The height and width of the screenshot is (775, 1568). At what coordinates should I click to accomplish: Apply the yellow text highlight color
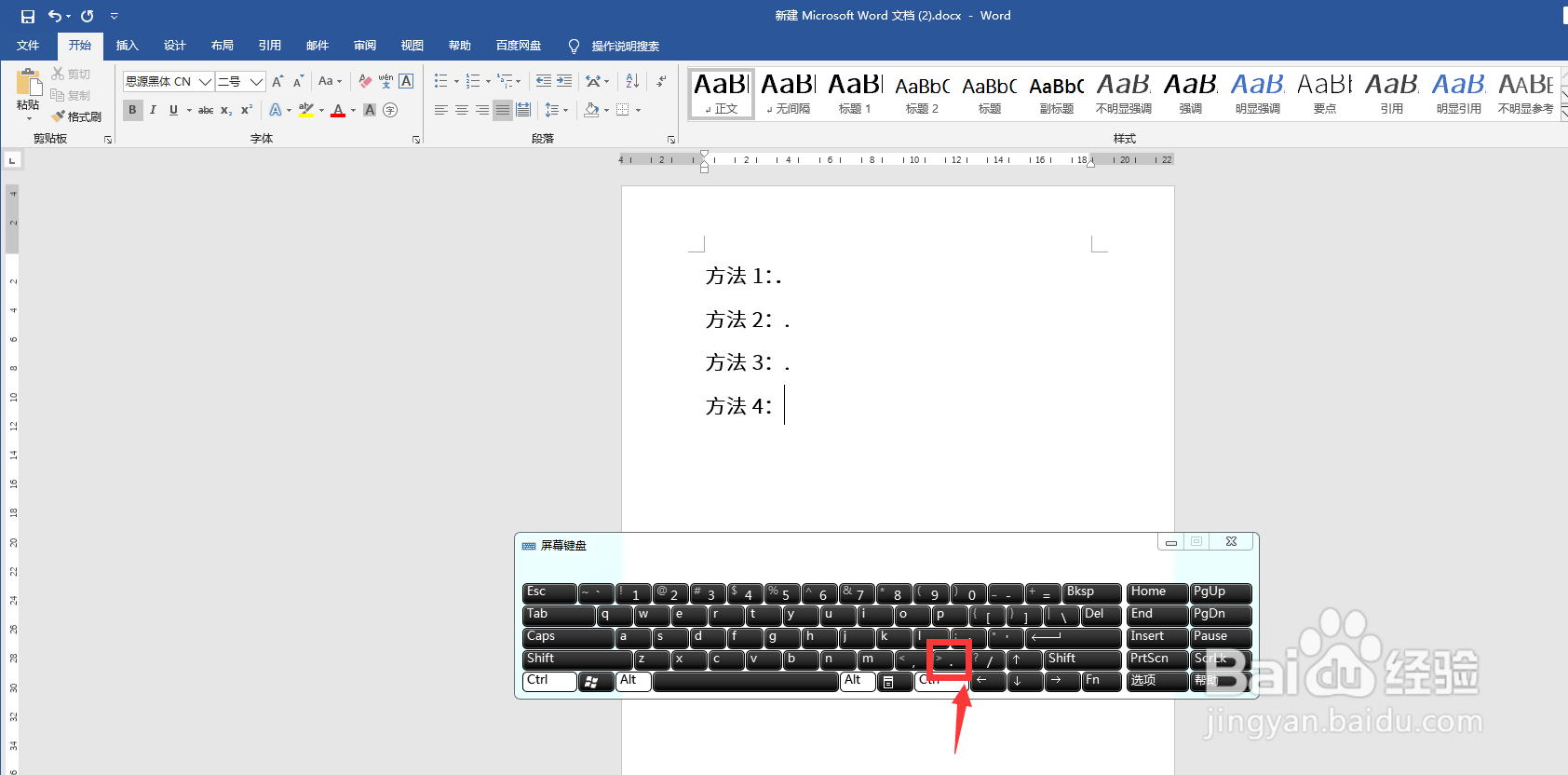point(306,110)
